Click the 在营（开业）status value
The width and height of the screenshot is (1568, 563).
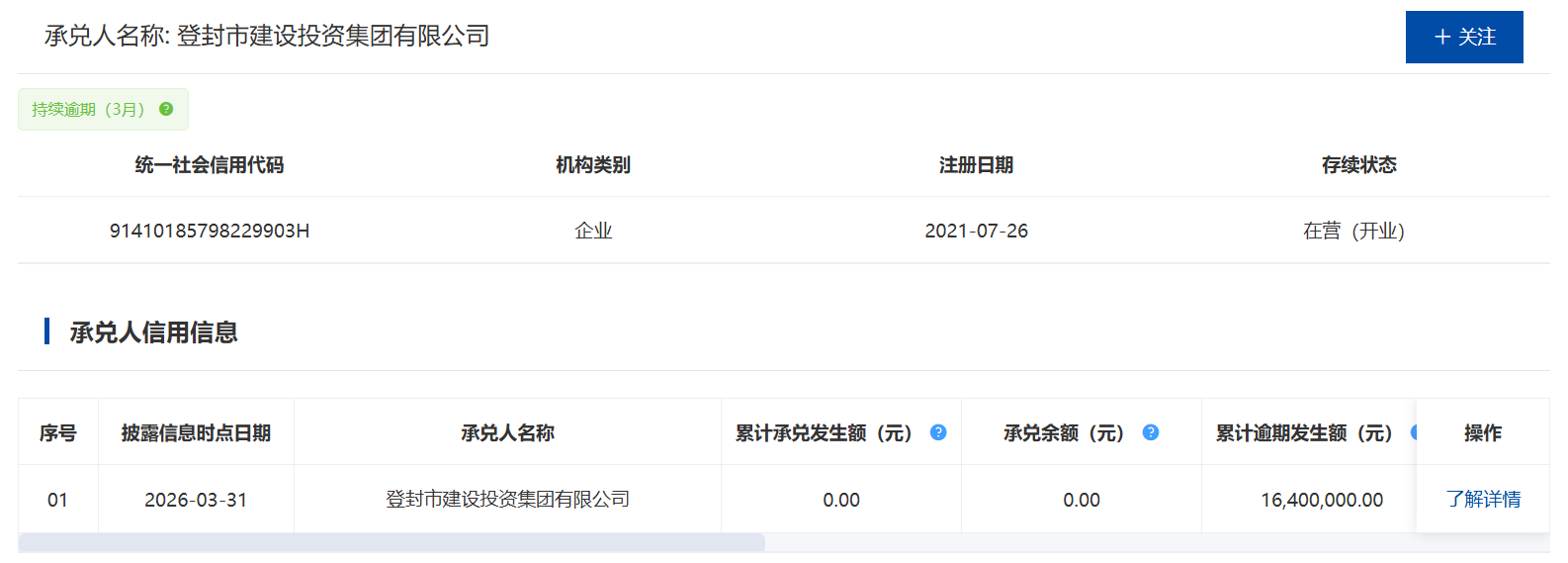(1353, 231)
